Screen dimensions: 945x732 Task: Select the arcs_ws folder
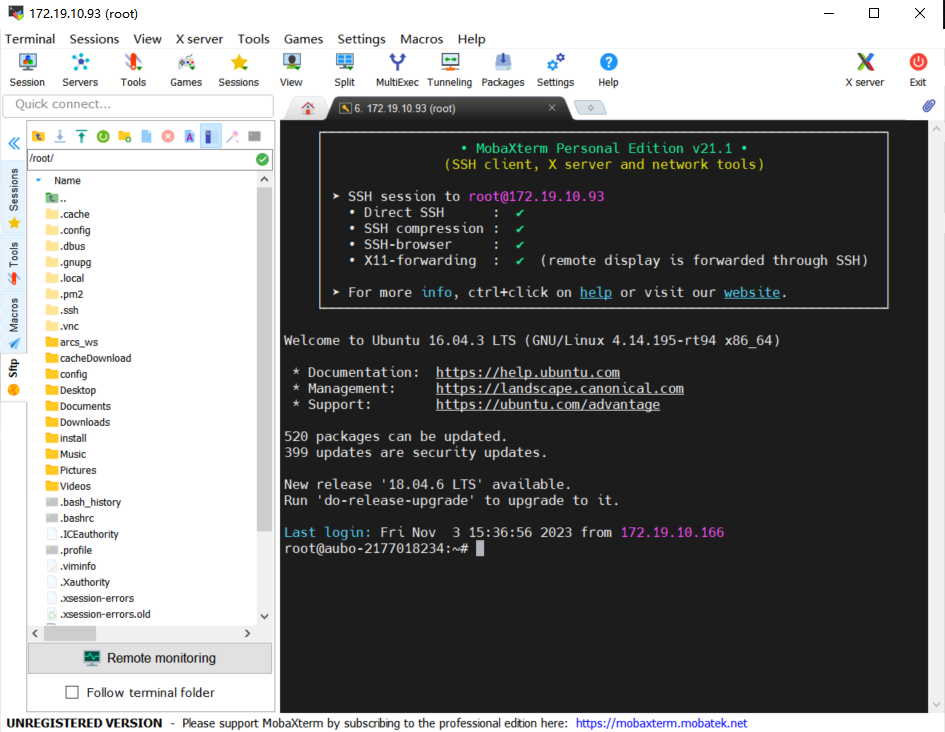(x=72, y=342)
